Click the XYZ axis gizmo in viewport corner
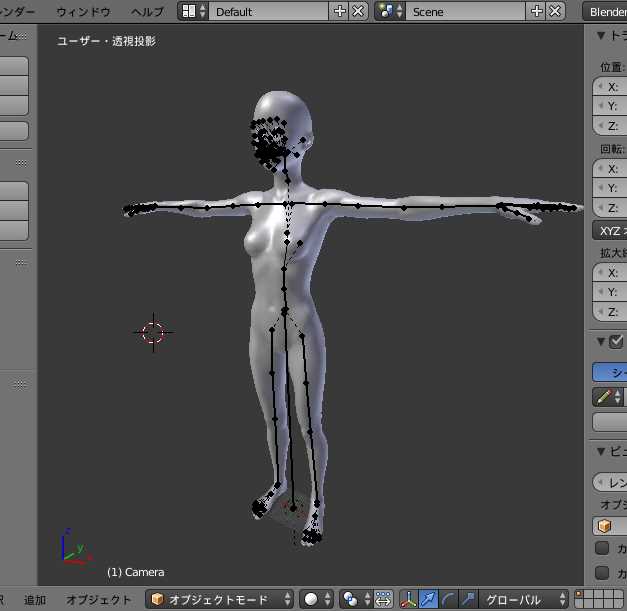 (x=76, y=547)
